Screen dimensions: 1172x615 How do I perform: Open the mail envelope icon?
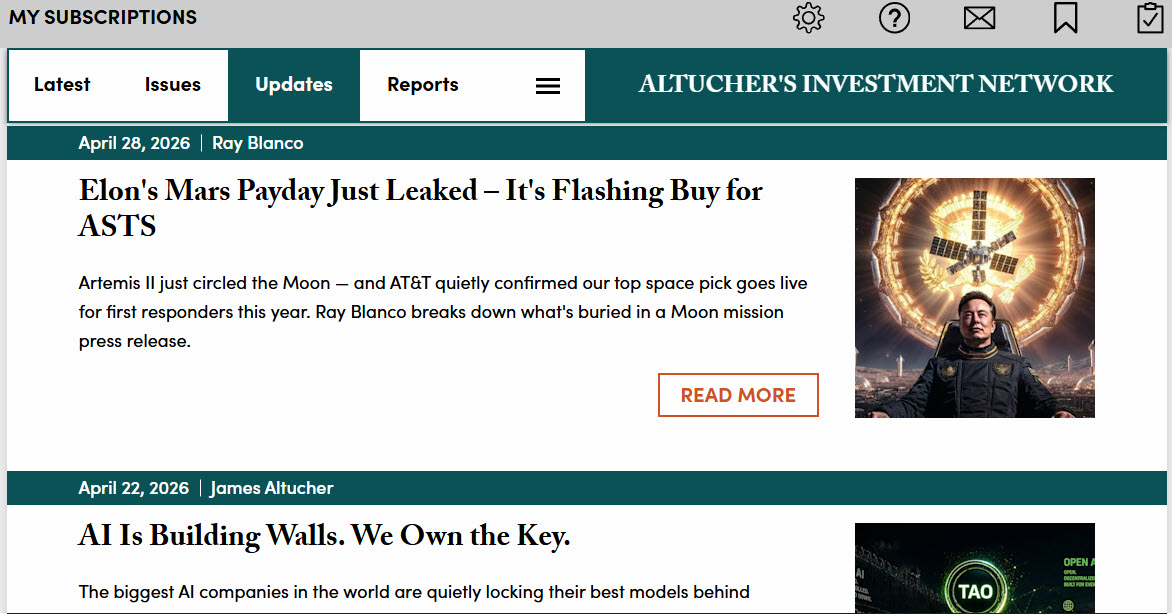click(980, 18)
